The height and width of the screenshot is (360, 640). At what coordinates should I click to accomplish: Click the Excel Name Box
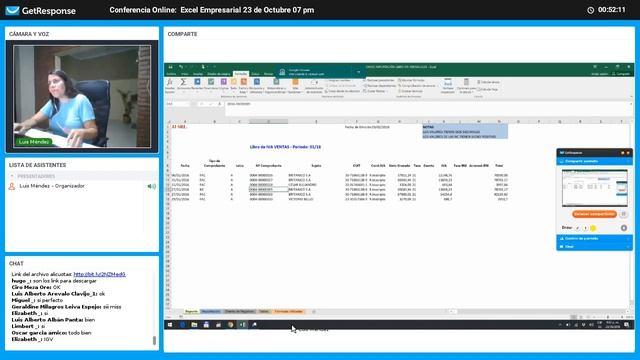tap(178, 104)
